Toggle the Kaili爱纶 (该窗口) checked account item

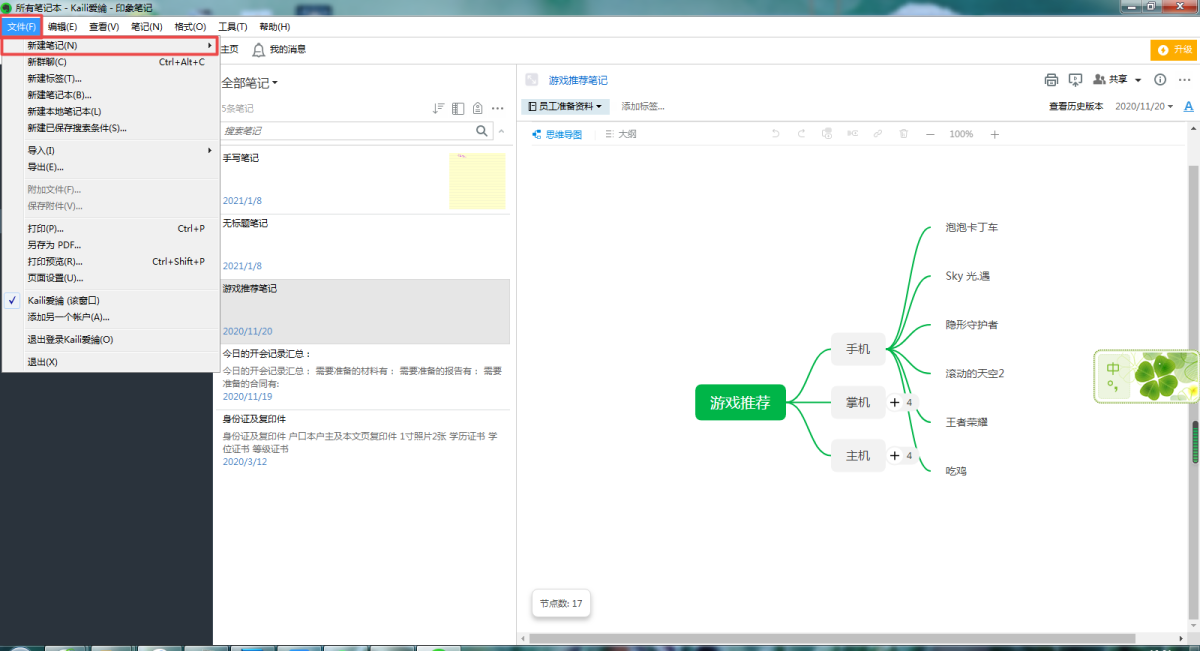63,300
